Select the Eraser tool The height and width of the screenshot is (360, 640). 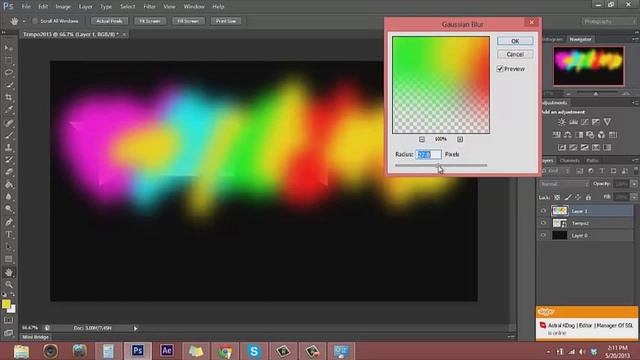pos(9,172)
